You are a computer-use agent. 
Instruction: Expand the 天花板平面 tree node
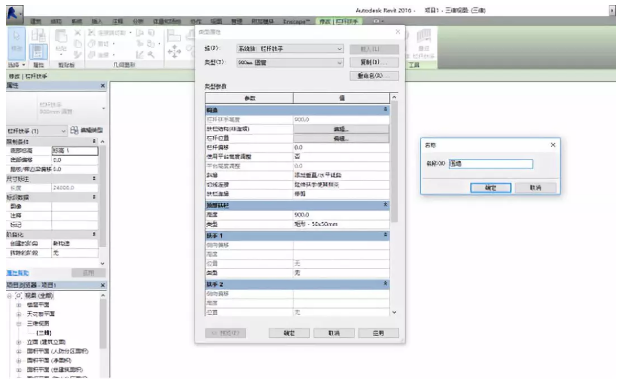(x=19, y=314)
